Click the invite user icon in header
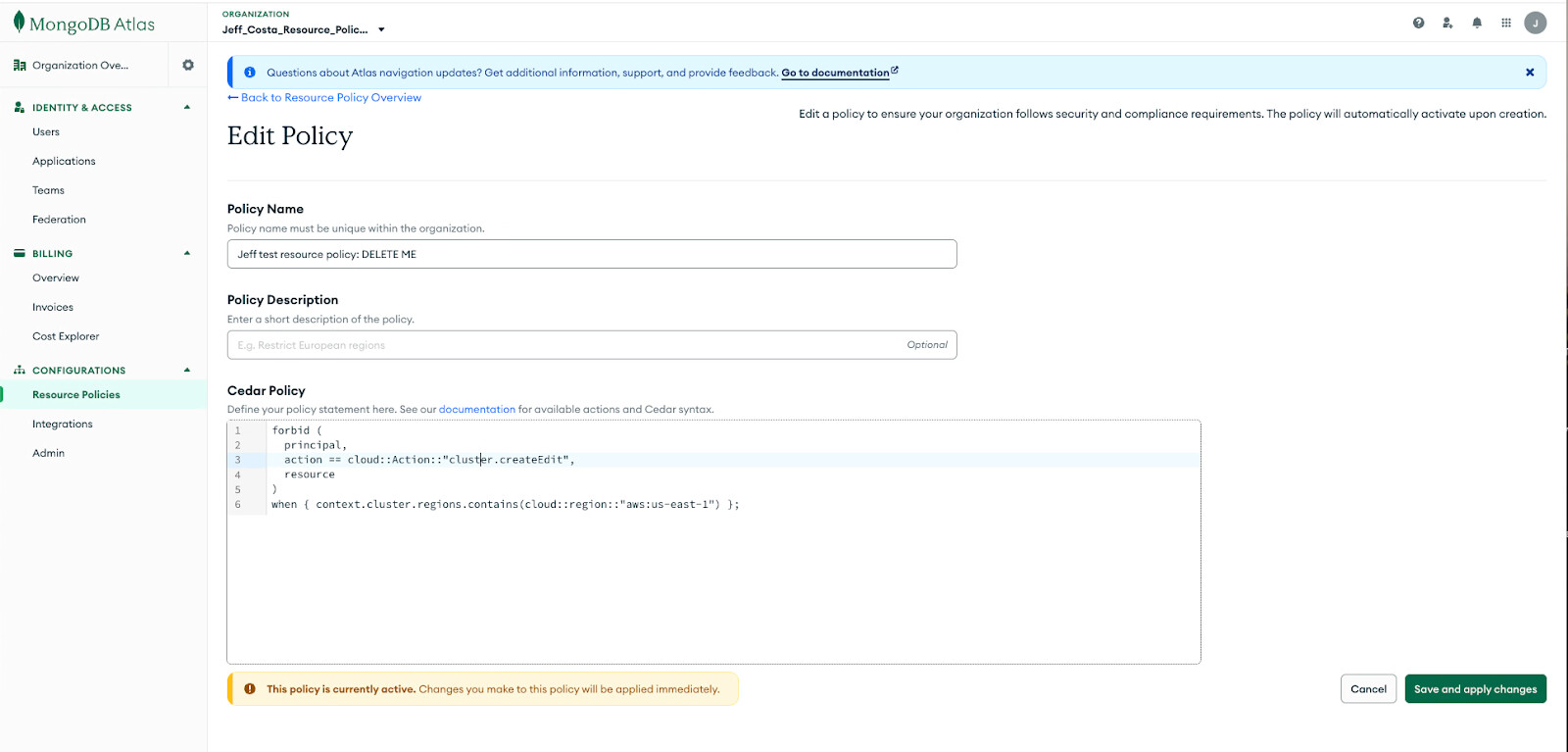The height and width of the screenshot is (752, 1568). point(1447,23)
